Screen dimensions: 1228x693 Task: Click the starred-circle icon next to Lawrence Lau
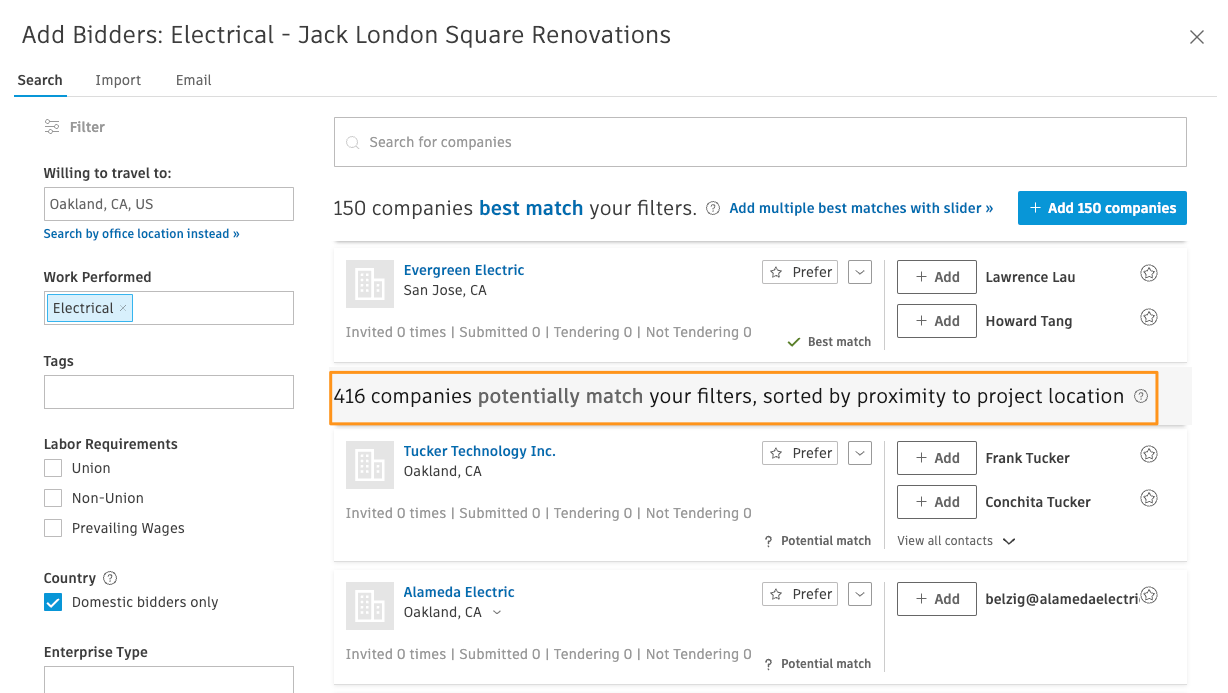click(x=1148, y=272)
